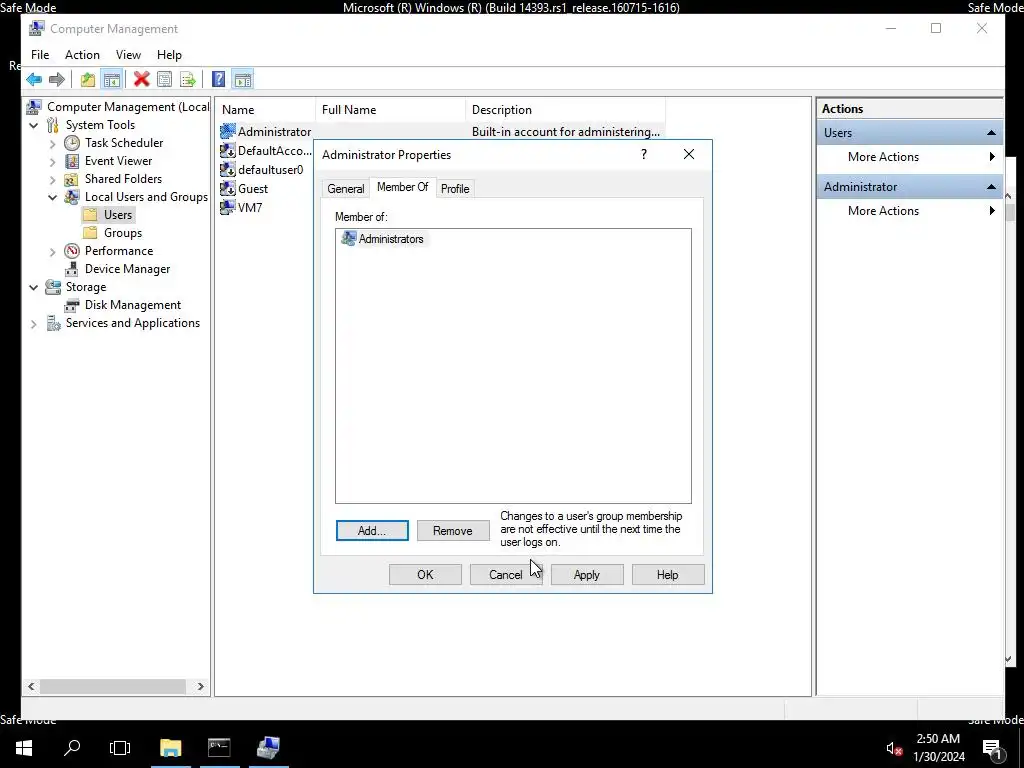This screenshot has width=1024, height=768.
Task: Select the Administrator user icon in list
Action: tap(227, 131)
